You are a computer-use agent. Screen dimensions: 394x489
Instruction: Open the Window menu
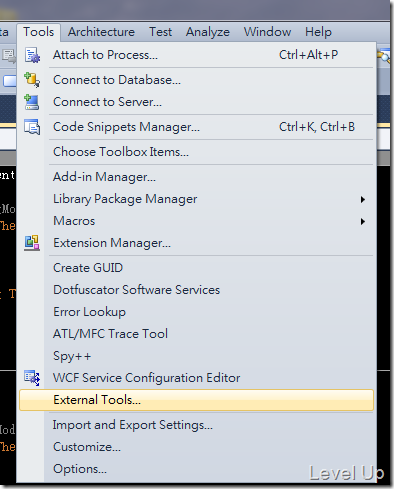tap(267, 32)
